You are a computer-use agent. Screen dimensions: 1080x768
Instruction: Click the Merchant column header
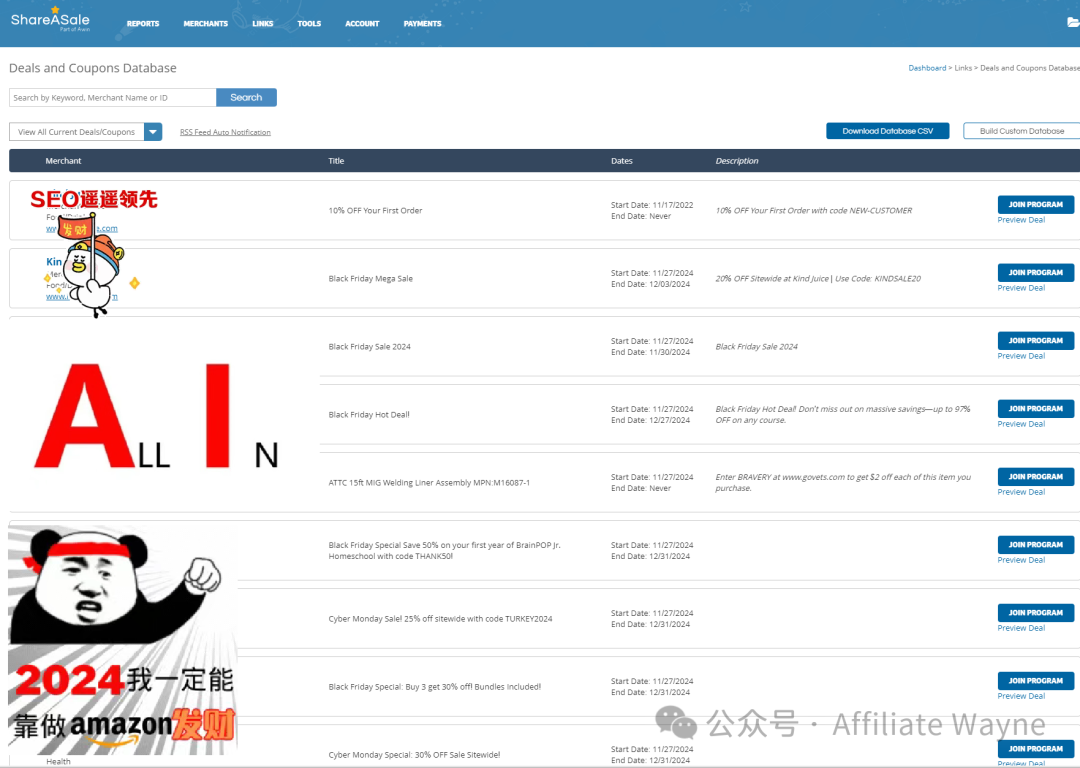tap(63, 160)
